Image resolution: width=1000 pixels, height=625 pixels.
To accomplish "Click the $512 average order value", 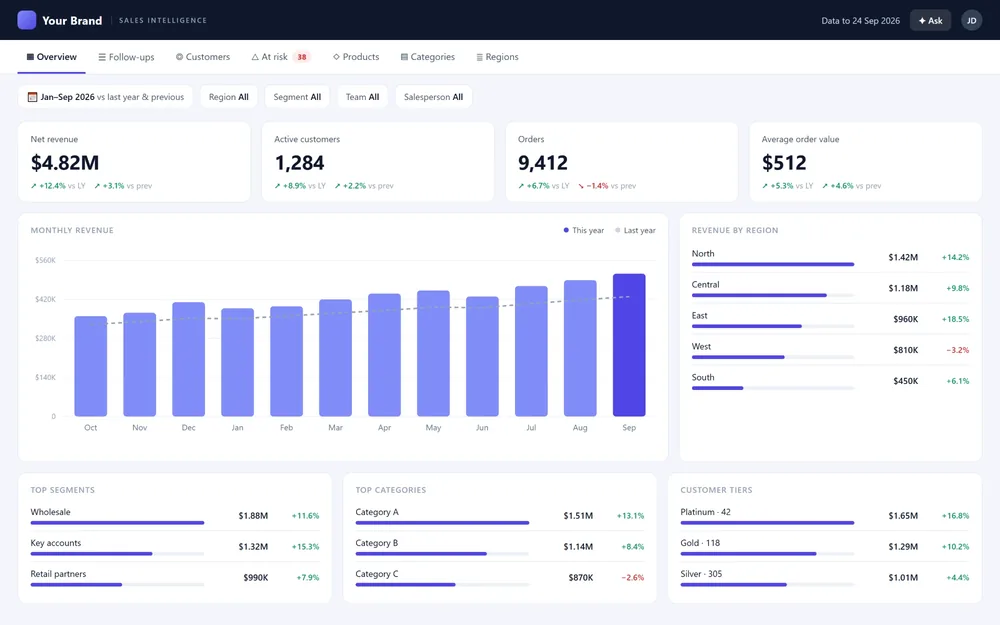I will click(x=784, y=163).
